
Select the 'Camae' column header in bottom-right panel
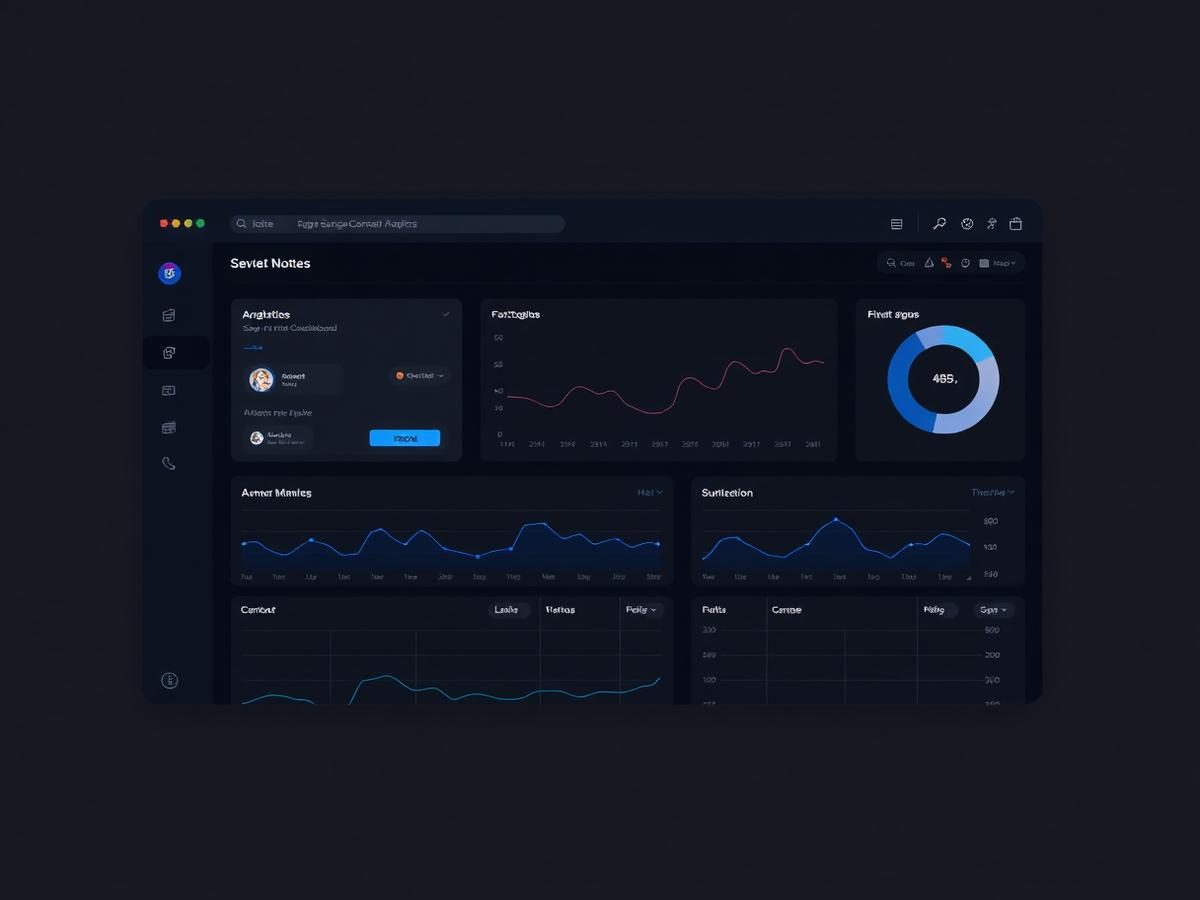(x=787, y=609)
